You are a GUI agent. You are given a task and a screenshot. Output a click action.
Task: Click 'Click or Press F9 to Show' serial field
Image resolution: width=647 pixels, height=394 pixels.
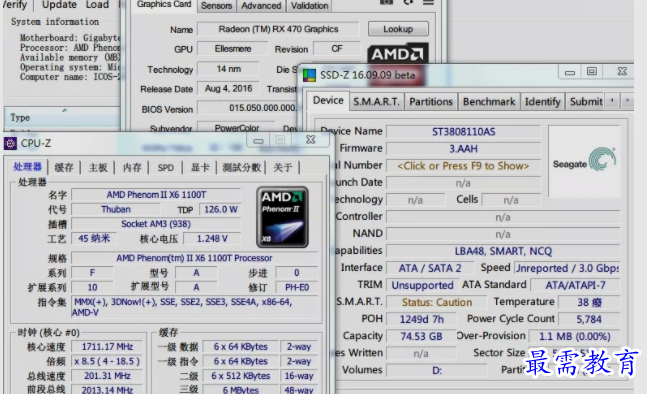[x=463, y=166]
